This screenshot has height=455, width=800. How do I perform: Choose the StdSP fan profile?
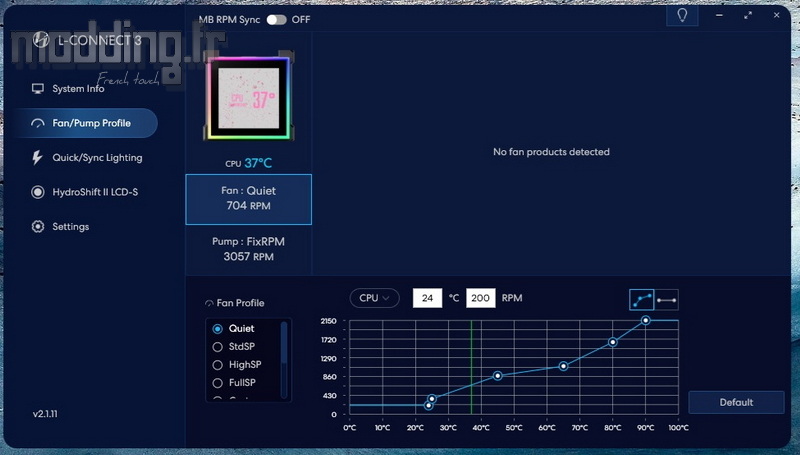coord(219,347)
